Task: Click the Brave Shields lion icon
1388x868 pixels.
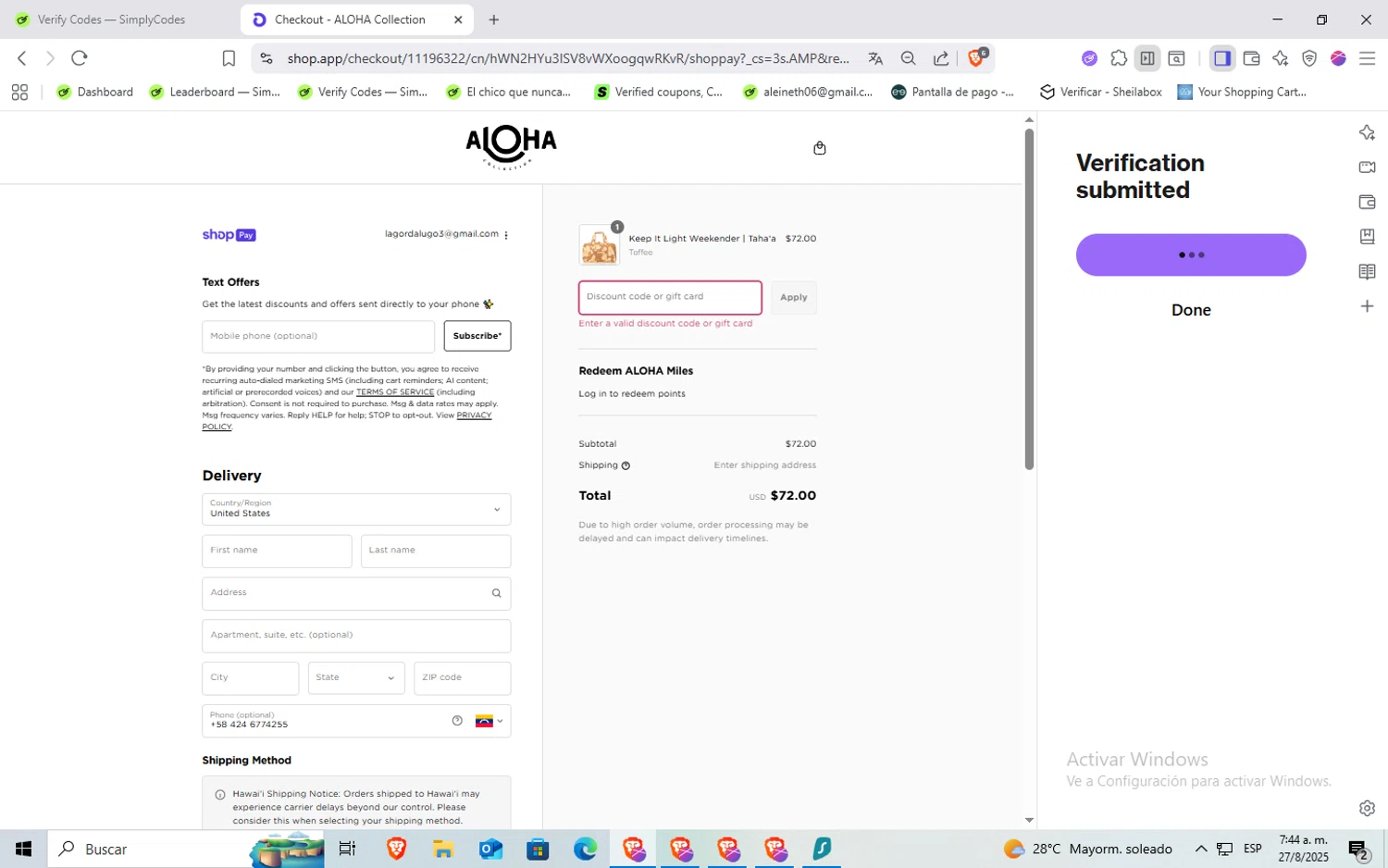Action: pyautogui.click(x=976, y=58)
